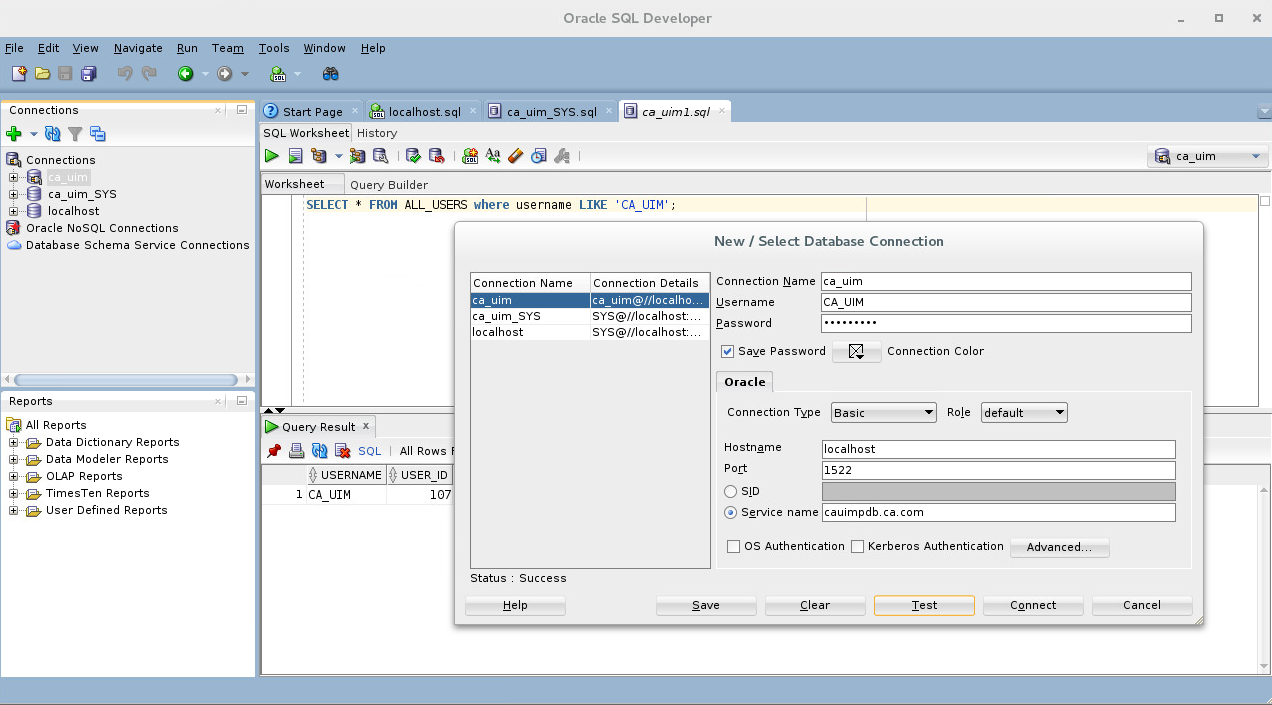Switch to the ca_uim_SYS.sql tab

coord(548,111)
